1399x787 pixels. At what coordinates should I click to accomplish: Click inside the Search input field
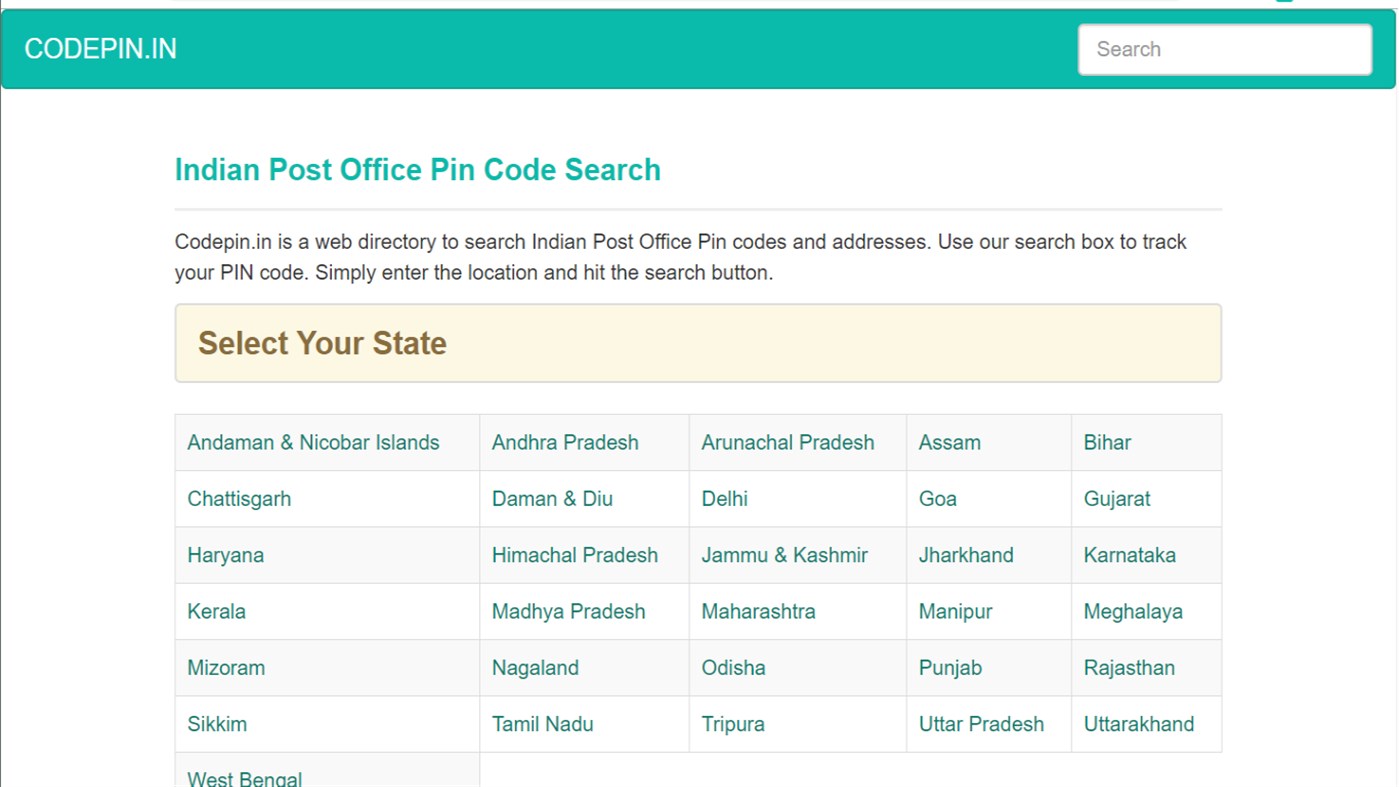click(1224, 48)
